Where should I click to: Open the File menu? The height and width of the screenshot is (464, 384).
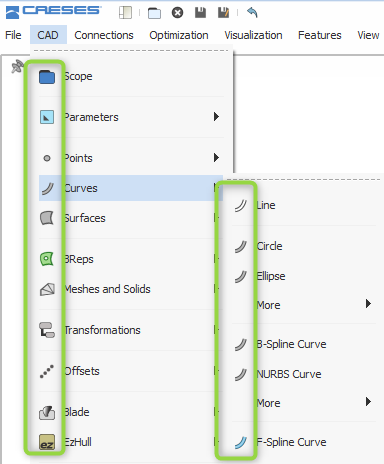pyautogui.click(x=13, y=35)
